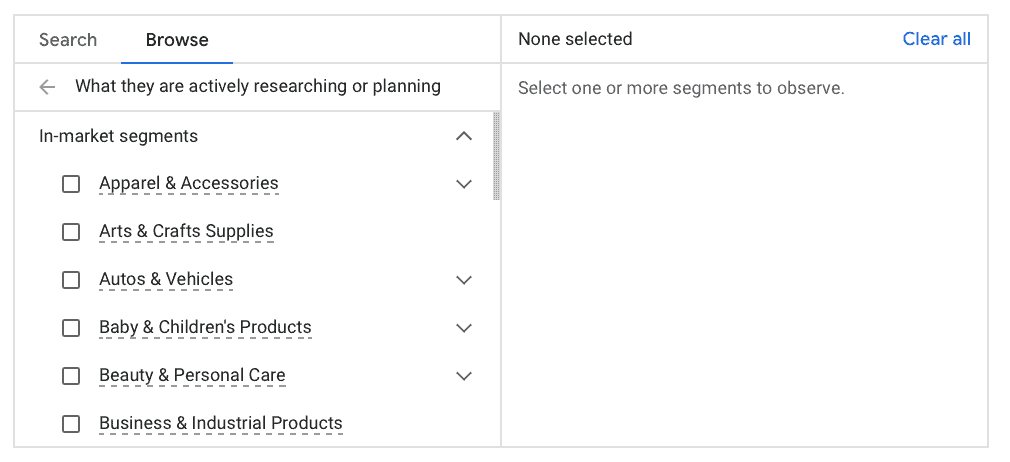Expand Apparel & Accessories subcategories
This screenshot has width=1010, height=462.
tap(463, 184)
